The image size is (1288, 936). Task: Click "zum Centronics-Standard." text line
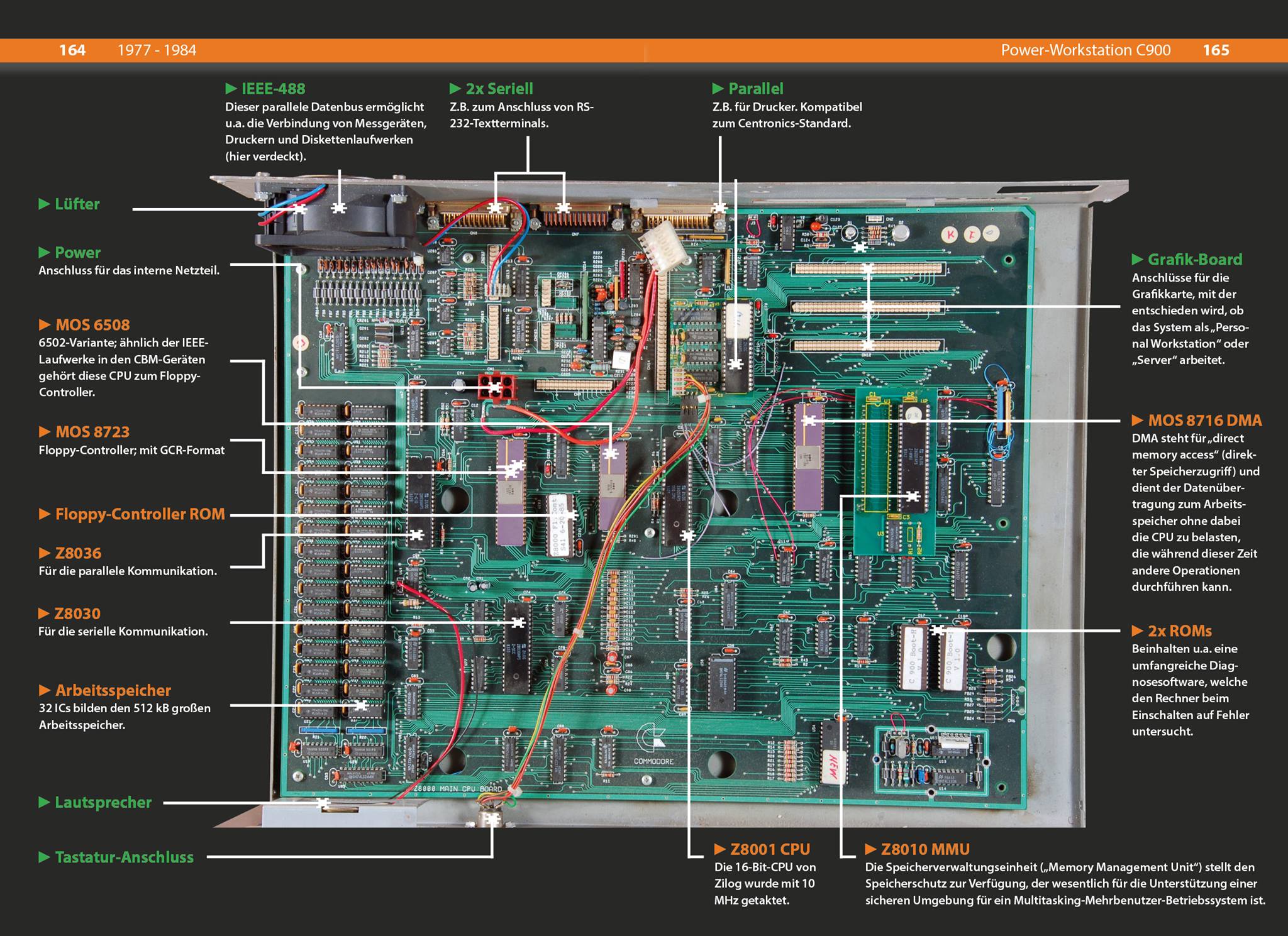[x=782, y=123]
